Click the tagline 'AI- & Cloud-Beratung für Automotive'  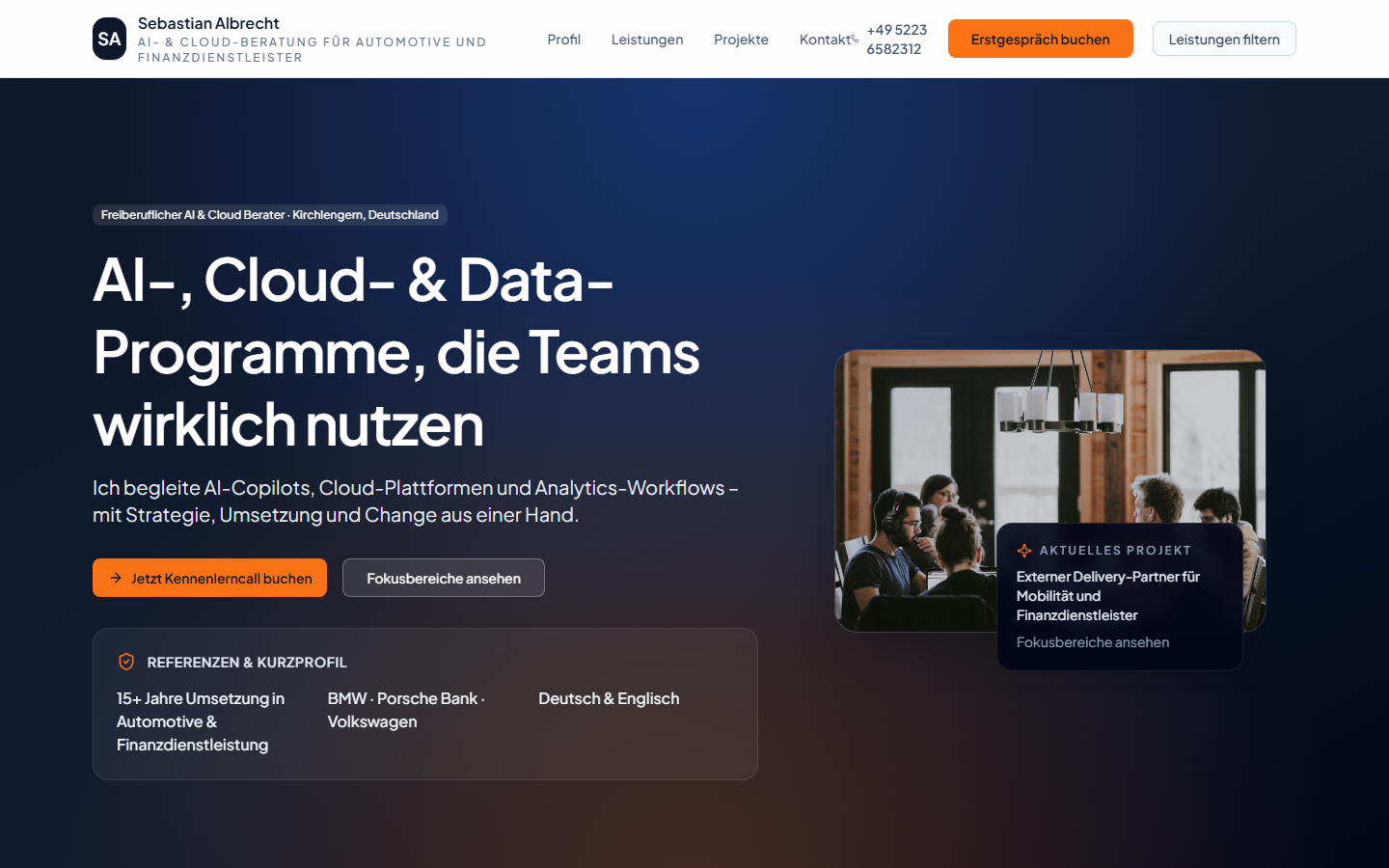click(x=313, y=50)
